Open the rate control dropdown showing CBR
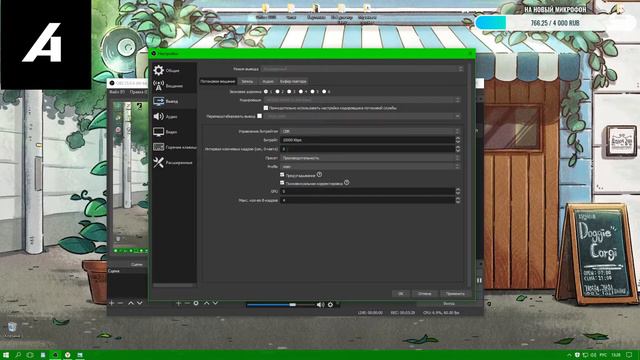 [x=370, y=131]
